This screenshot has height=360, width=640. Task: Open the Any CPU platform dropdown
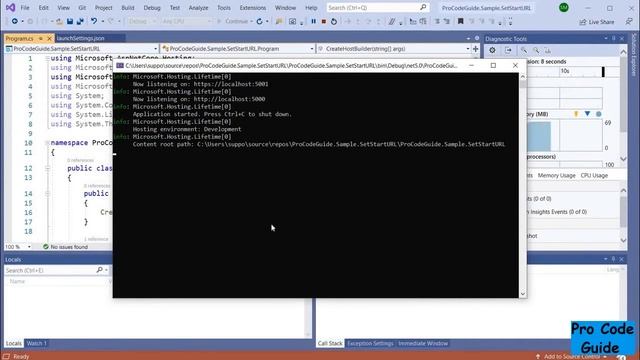click(x=187, y=21)
